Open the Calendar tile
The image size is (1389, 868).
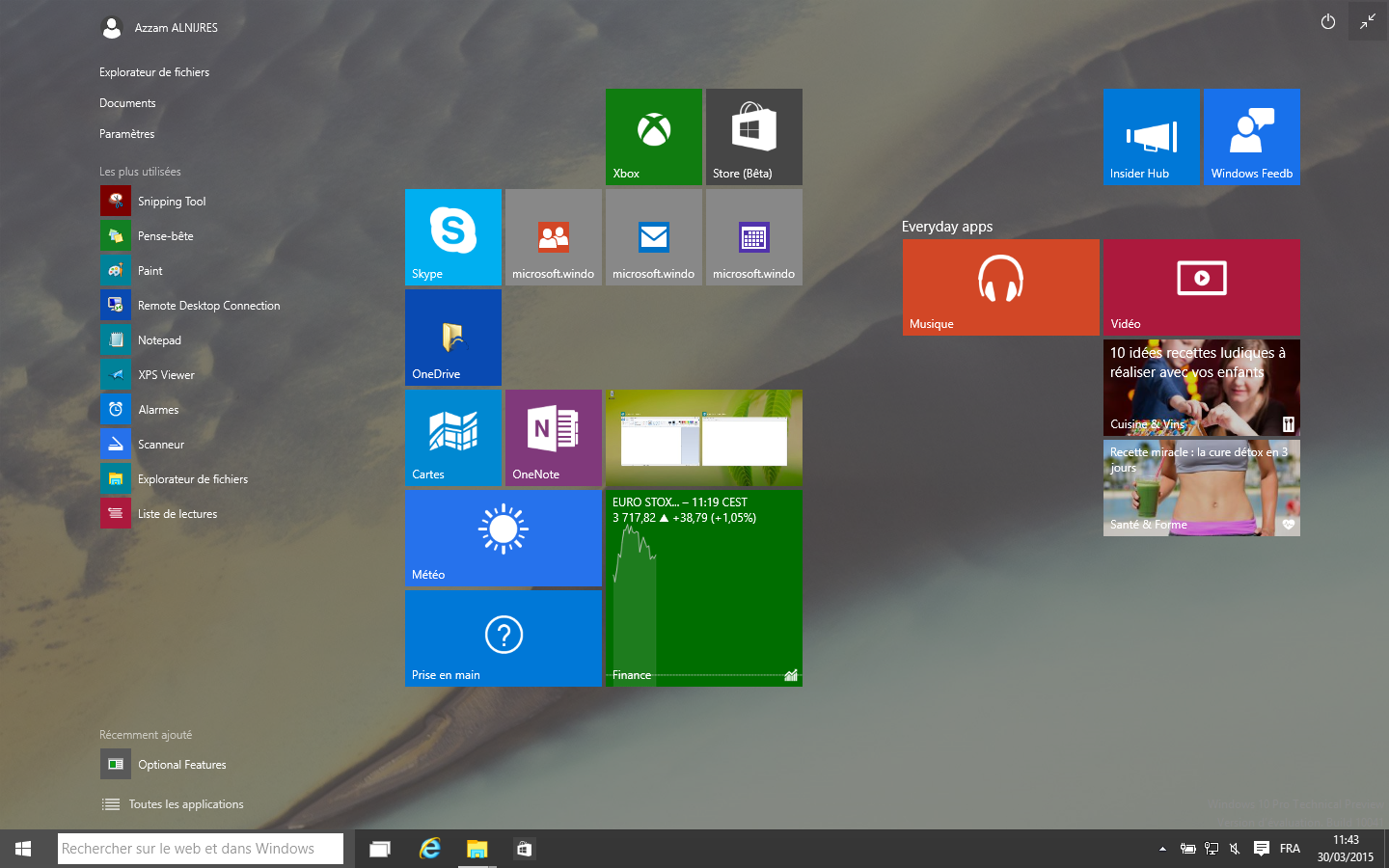pyautogui.click(x=754, y=237)
